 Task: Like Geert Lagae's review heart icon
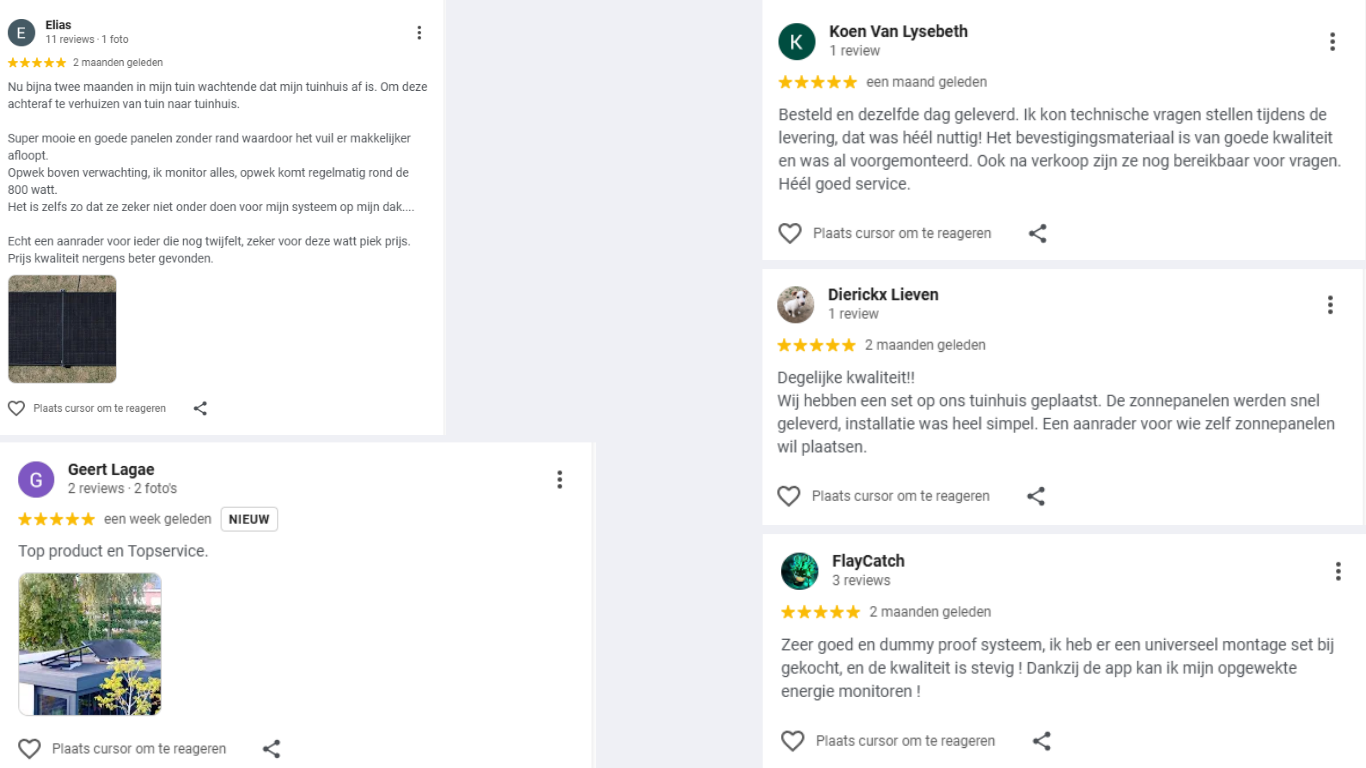coord(30,749)
